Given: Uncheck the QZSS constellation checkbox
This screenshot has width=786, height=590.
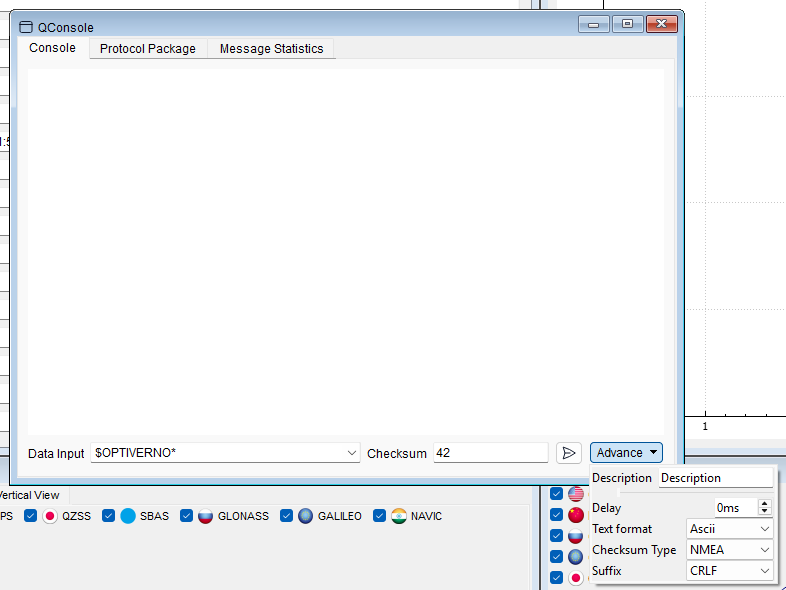Looking at the screenshot, I should coord(30,516).
